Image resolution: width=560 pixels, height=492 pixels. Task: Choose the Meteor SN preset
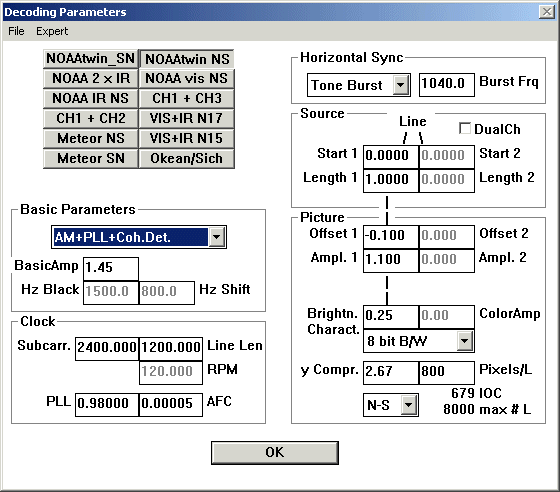(x=91, y=159)
